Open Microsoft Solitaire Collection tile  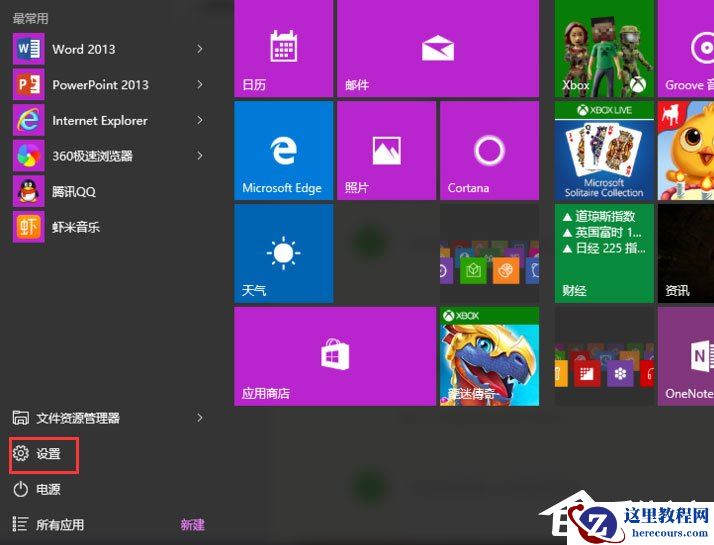tap(604, 151)
